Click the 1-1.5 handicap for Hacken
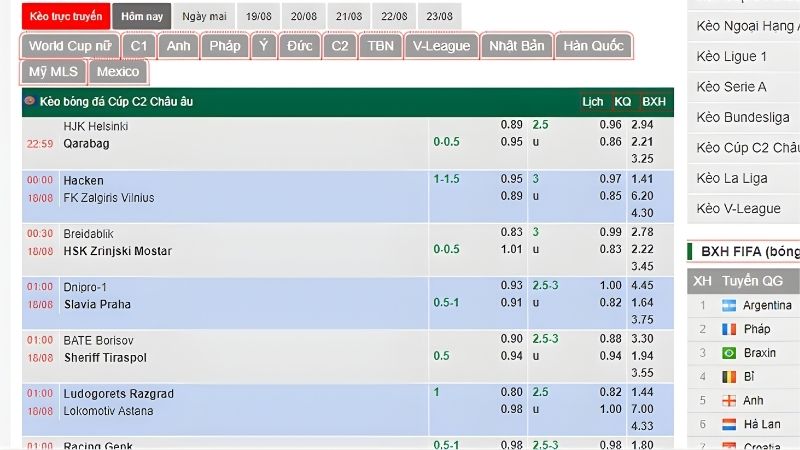The width and height of the screenshot is (800, 450). coord(446,179)
